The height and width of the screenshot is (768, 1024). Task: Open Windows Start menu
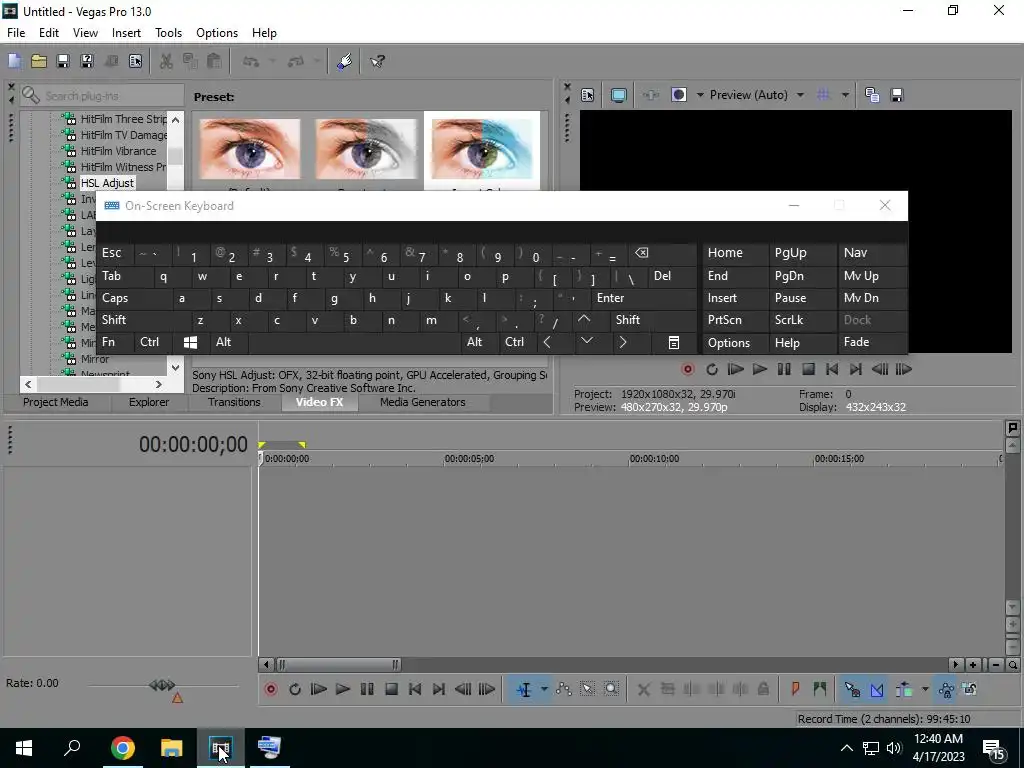tap(24, 748)
